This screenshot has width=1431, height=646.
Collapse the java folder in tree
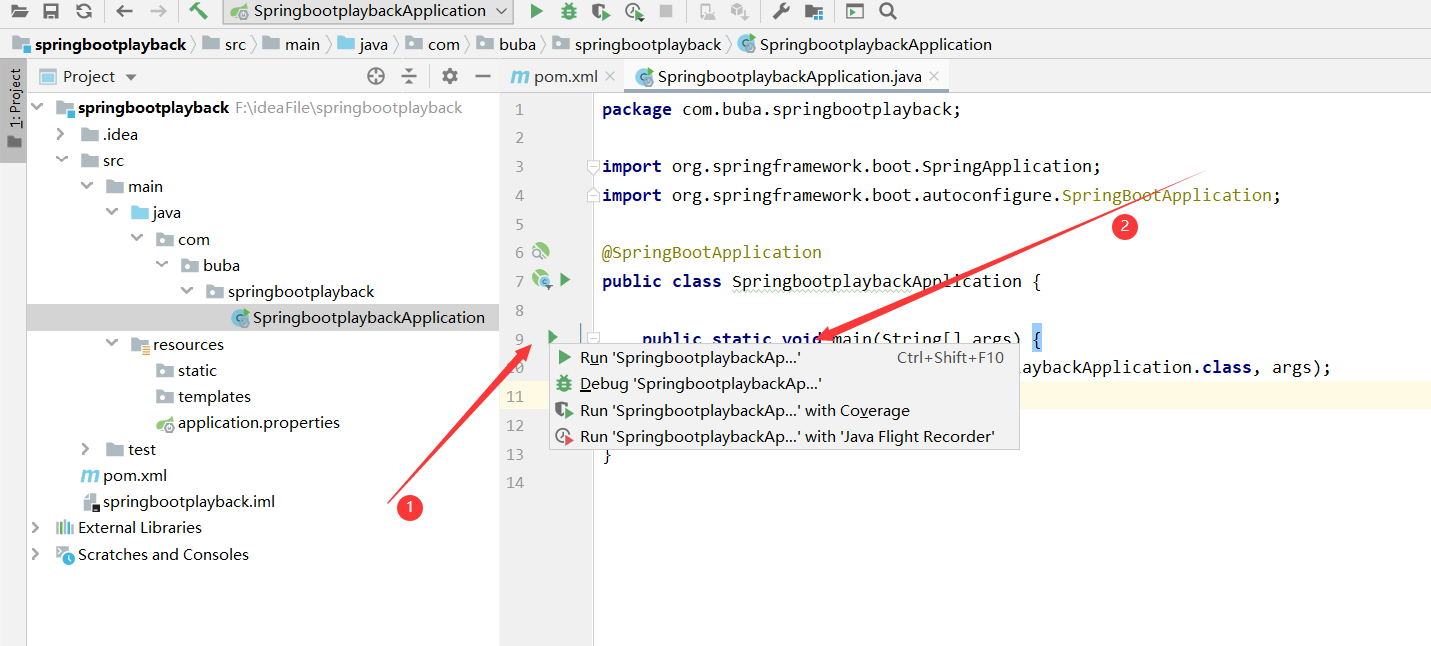point(112,212)
